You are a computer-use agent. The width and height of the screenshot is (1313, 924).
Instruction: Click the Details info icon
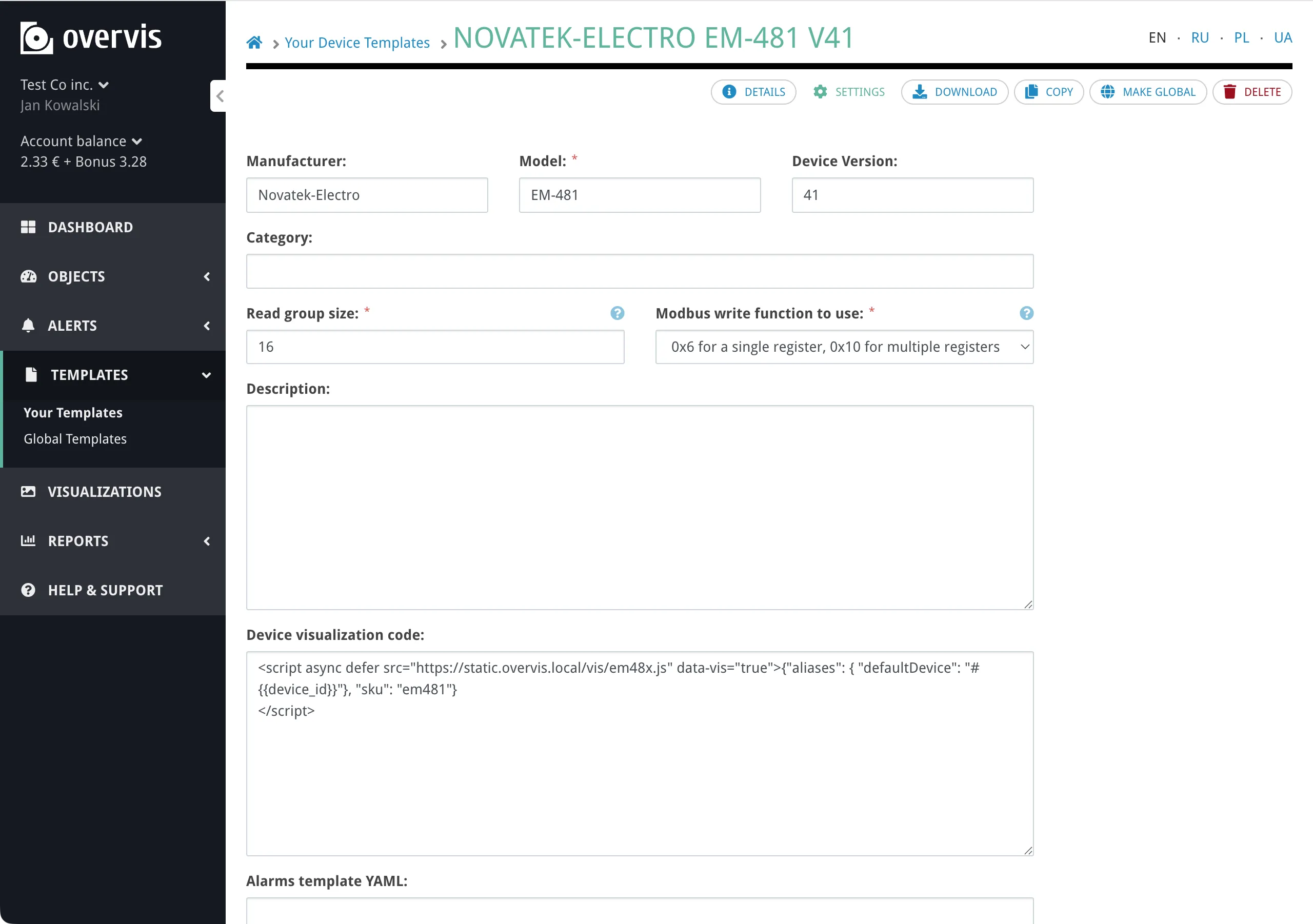tap(729, 91)
